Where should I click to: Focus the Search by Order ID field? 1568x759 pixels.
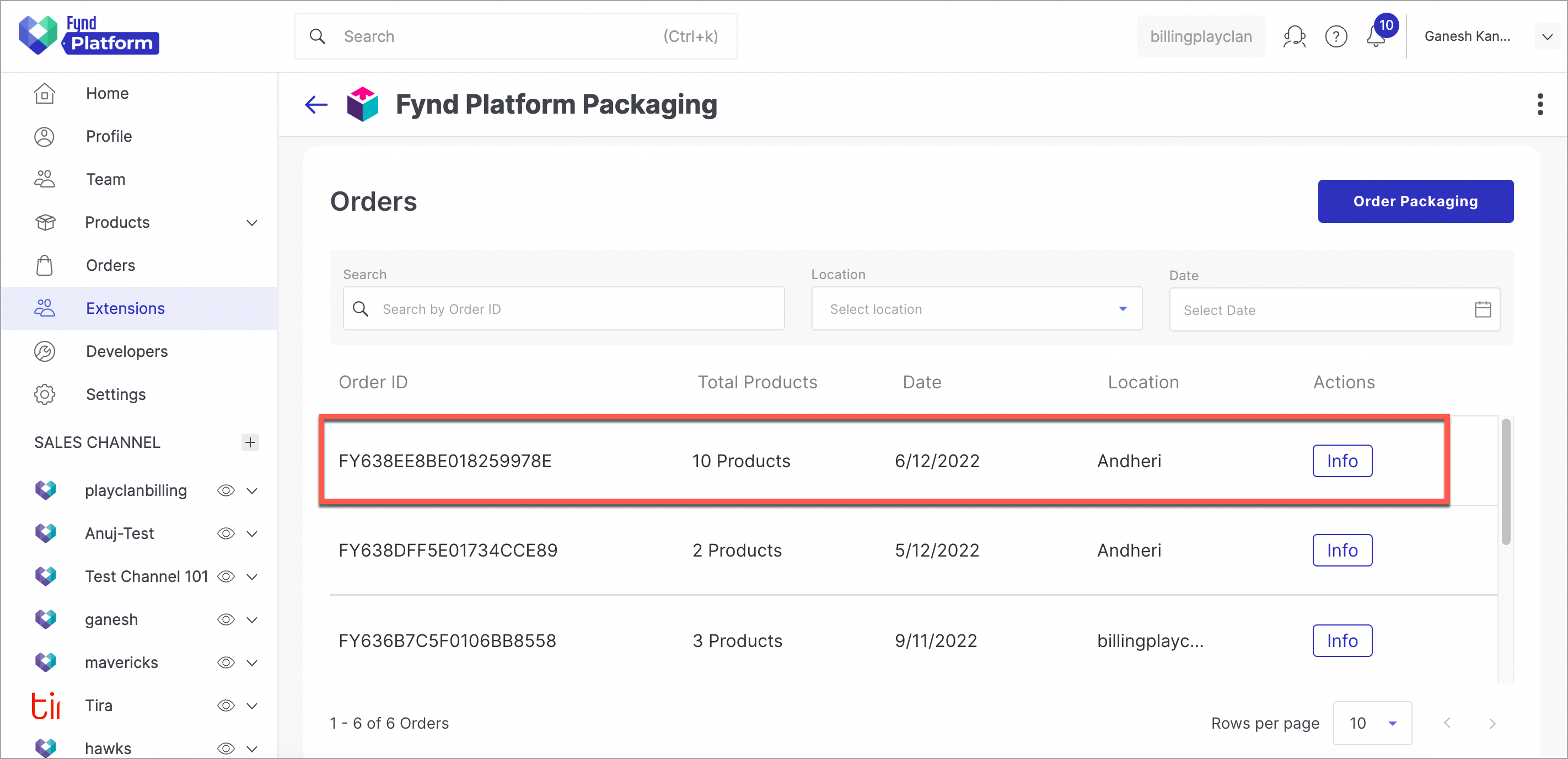(563, 309)
